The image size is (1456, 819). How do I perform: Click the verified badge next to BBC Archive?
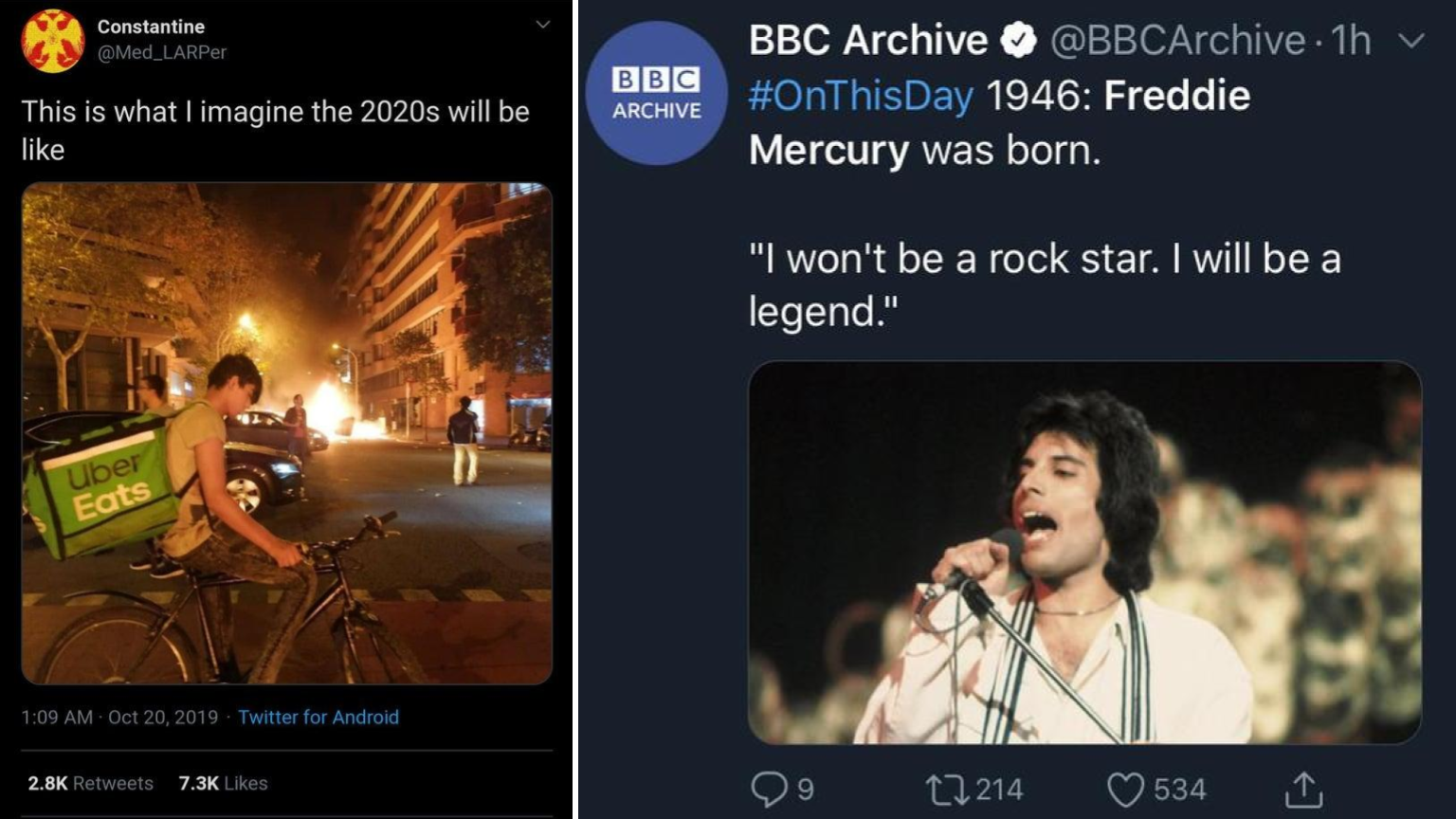click(1017, 40)
